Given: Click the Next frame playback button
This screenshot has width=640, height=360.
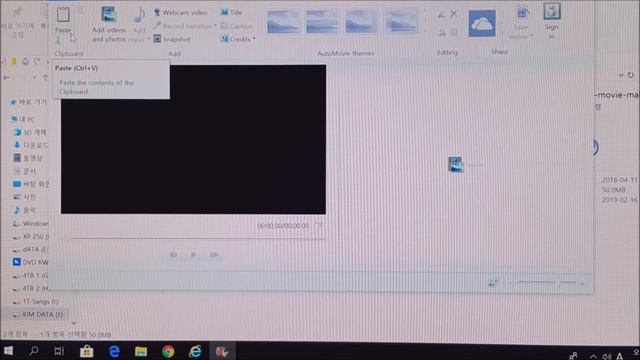Looking at the screenshot, I should 214,255.
